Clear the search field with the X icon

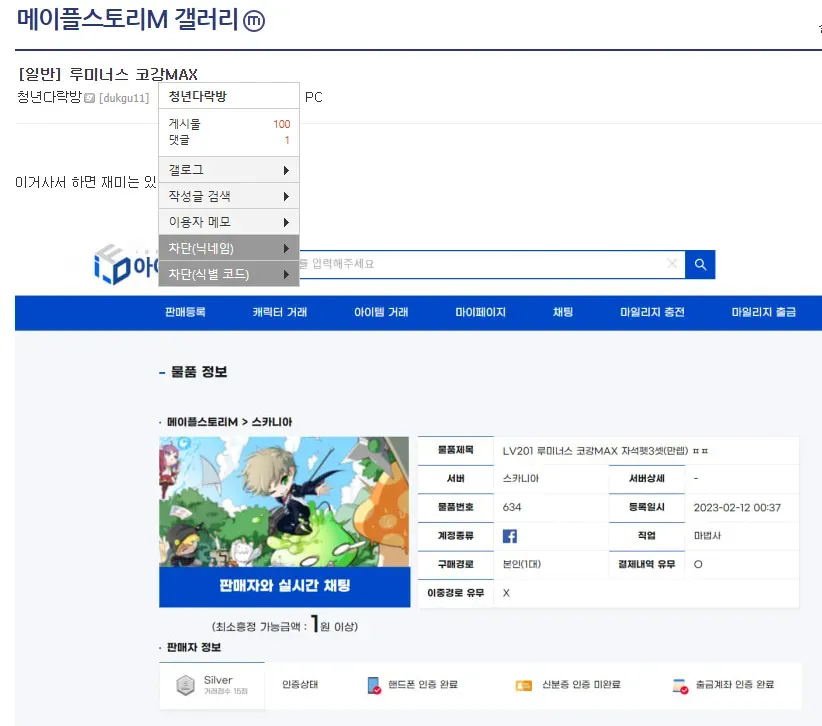(x=672, y=263)
